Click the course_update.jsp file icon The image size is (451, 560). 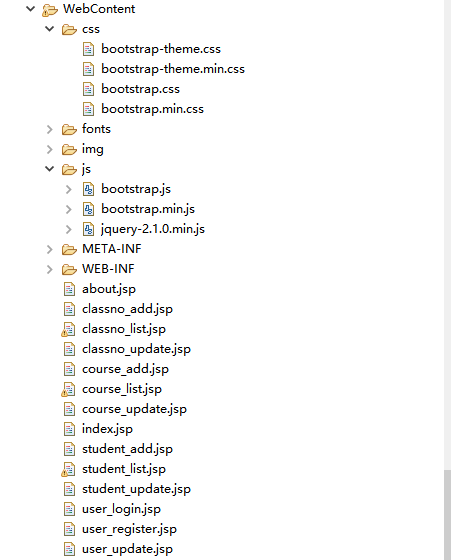(x=69, y=409)
